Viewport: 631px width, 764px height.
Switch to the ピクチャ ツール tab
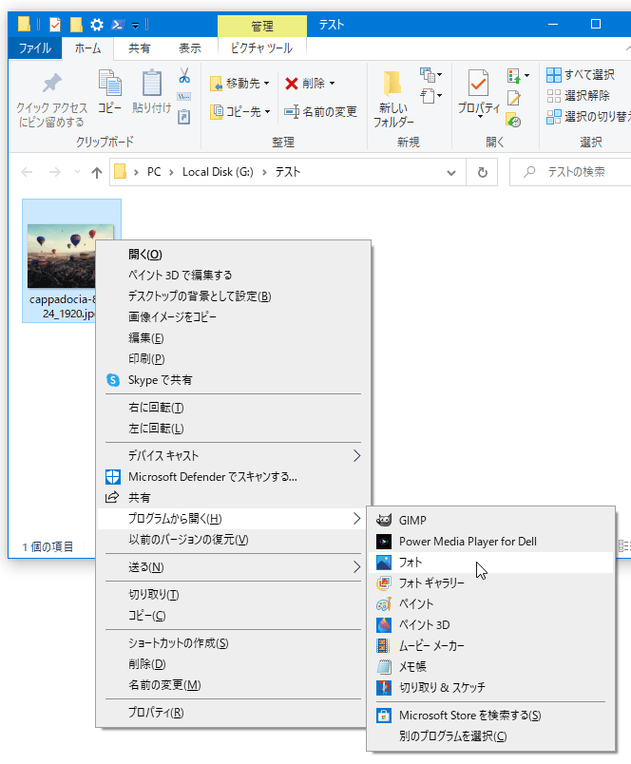[x=262, y=48]
